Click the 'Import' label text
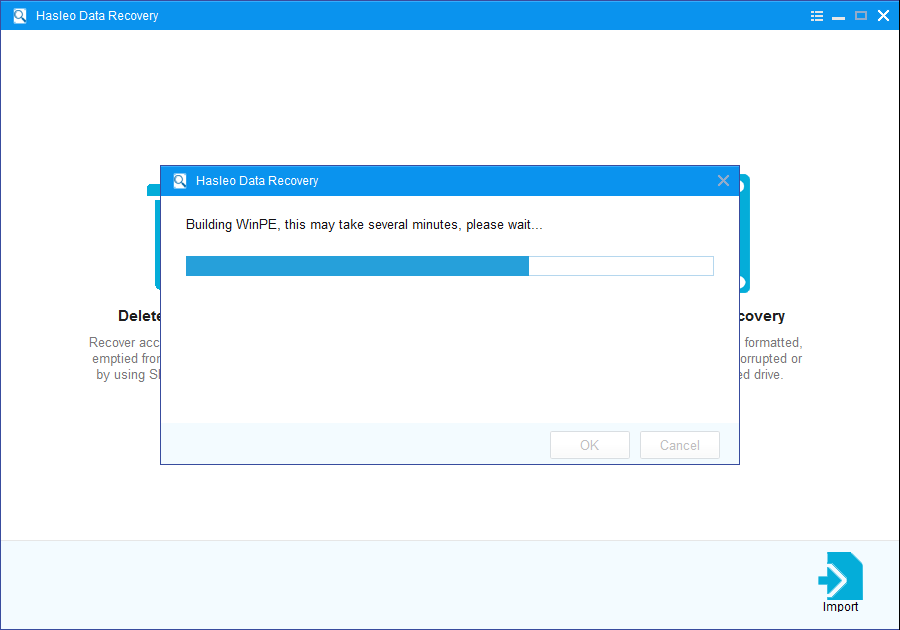The image size is (900, 630). tap(840, 606)
